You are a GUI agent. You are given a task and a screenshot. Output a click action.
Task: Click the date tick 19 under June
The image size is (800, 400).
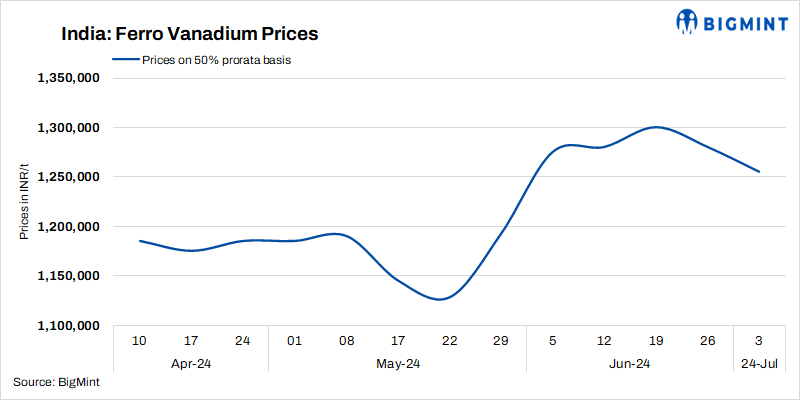655,342
